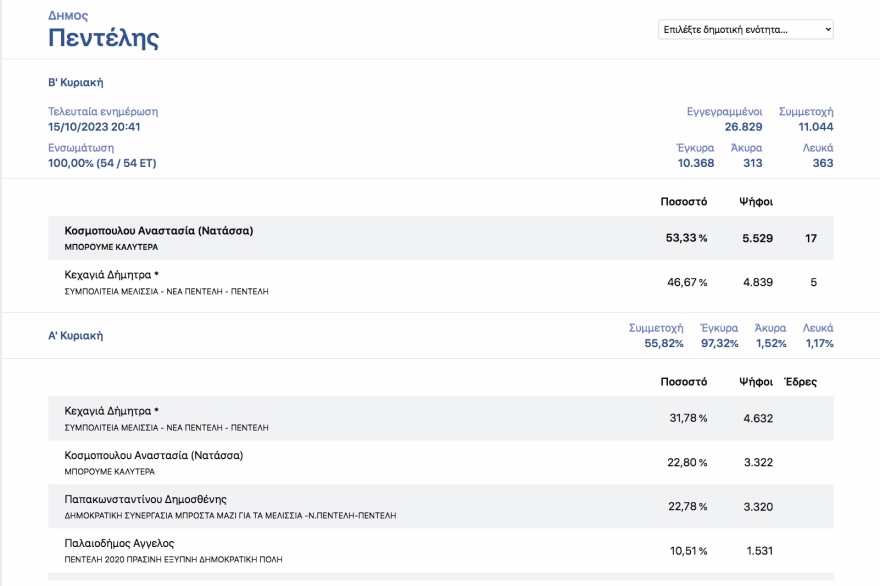The height and width of the screenshot is (586, 880).
Task: Click the last update date '15/10/2023 20:41'
Action: [x=94, y=127]
